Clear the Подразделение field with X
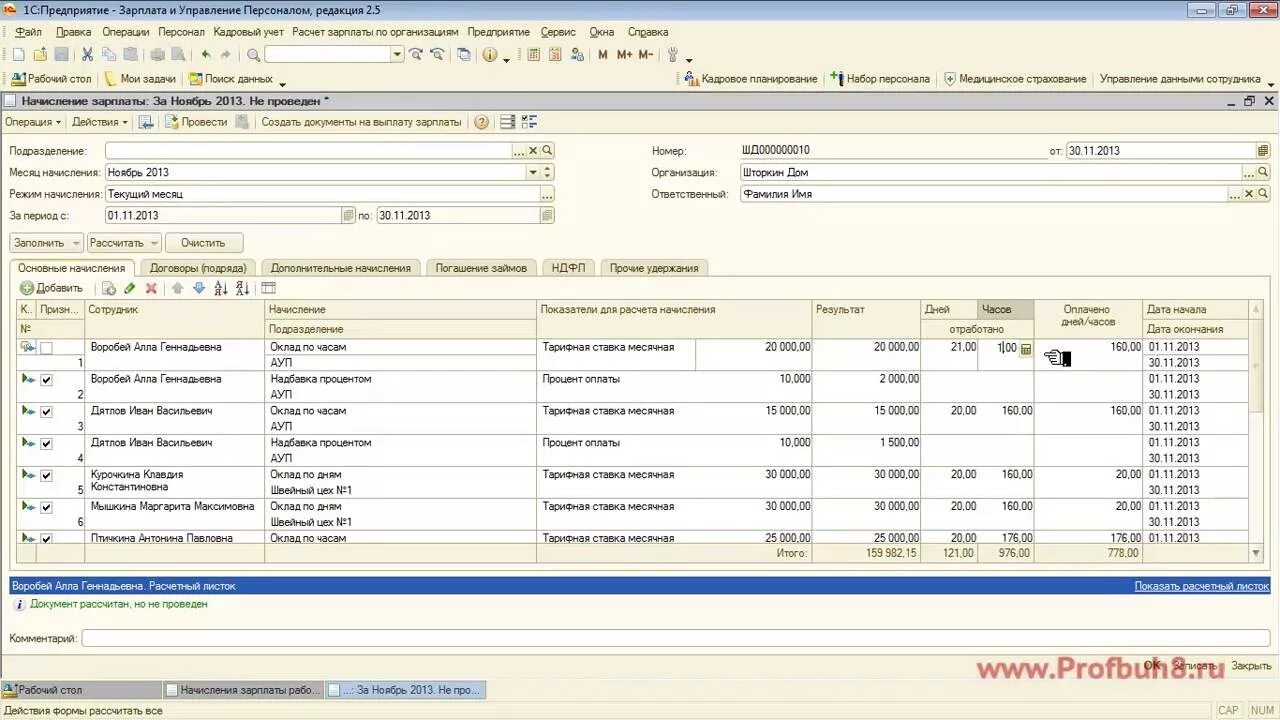This screenshot has width=1280, height=720. (x=533, y=151)
